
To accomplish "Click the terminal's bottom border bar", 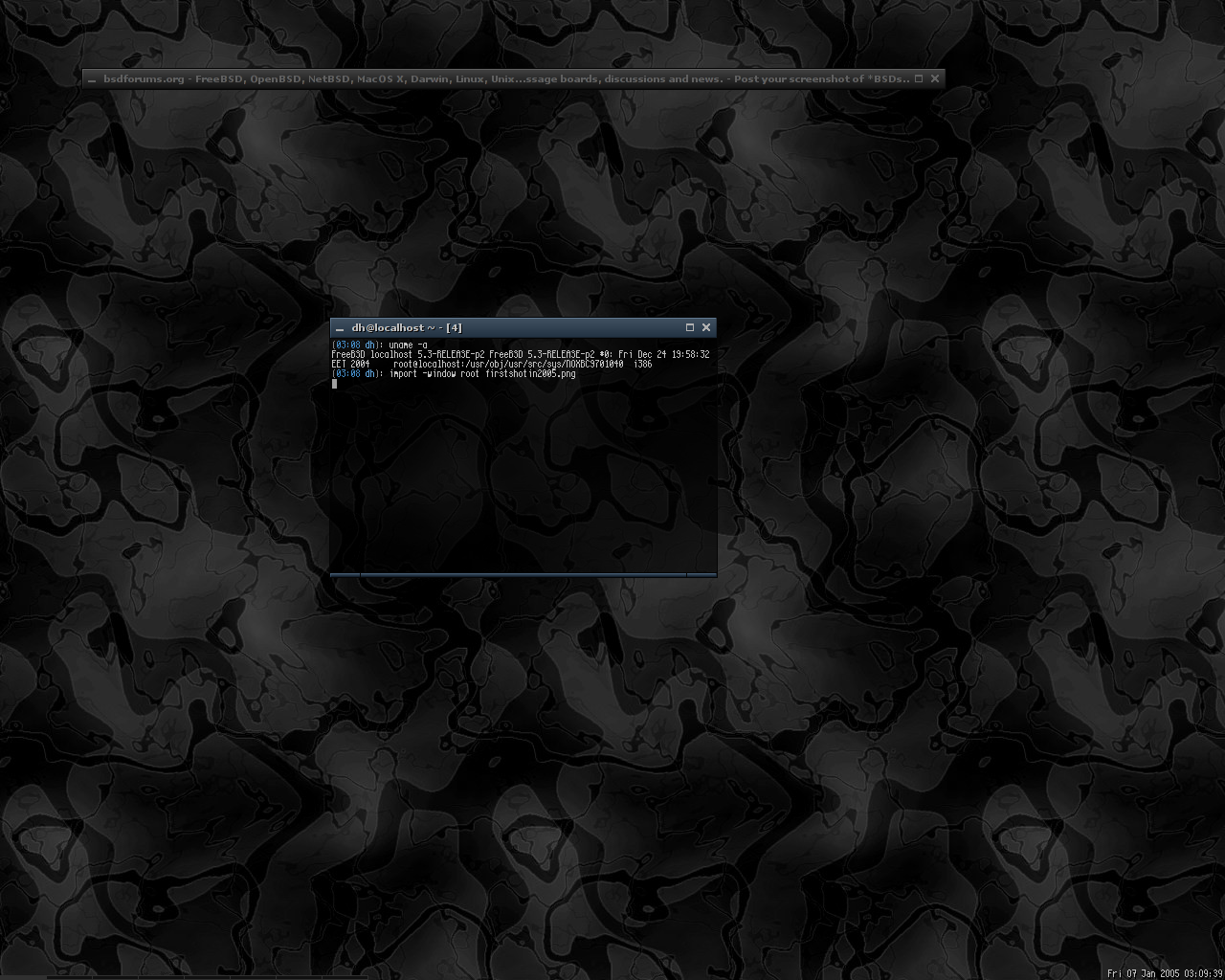I will (523, 574).
